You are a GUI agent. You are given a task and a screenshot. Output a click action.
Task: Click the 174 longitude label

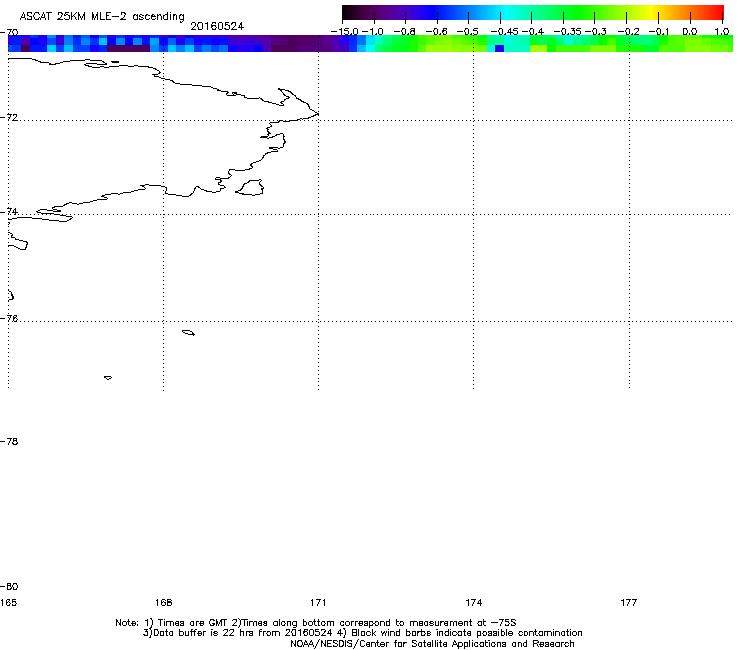click(473, 602)
